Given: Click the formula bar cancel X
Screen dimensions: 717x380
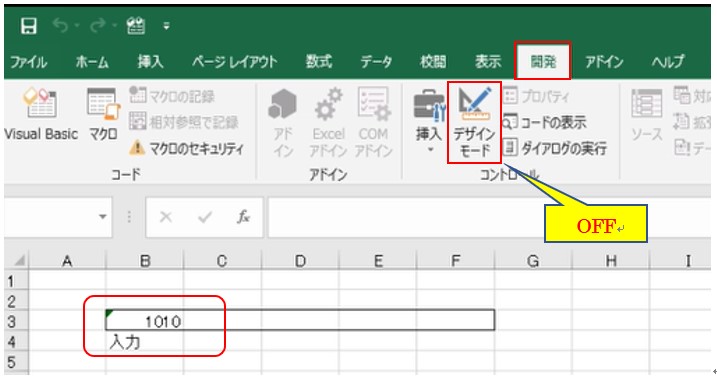Looking at the screenshot, I should (x=166, y=217).
